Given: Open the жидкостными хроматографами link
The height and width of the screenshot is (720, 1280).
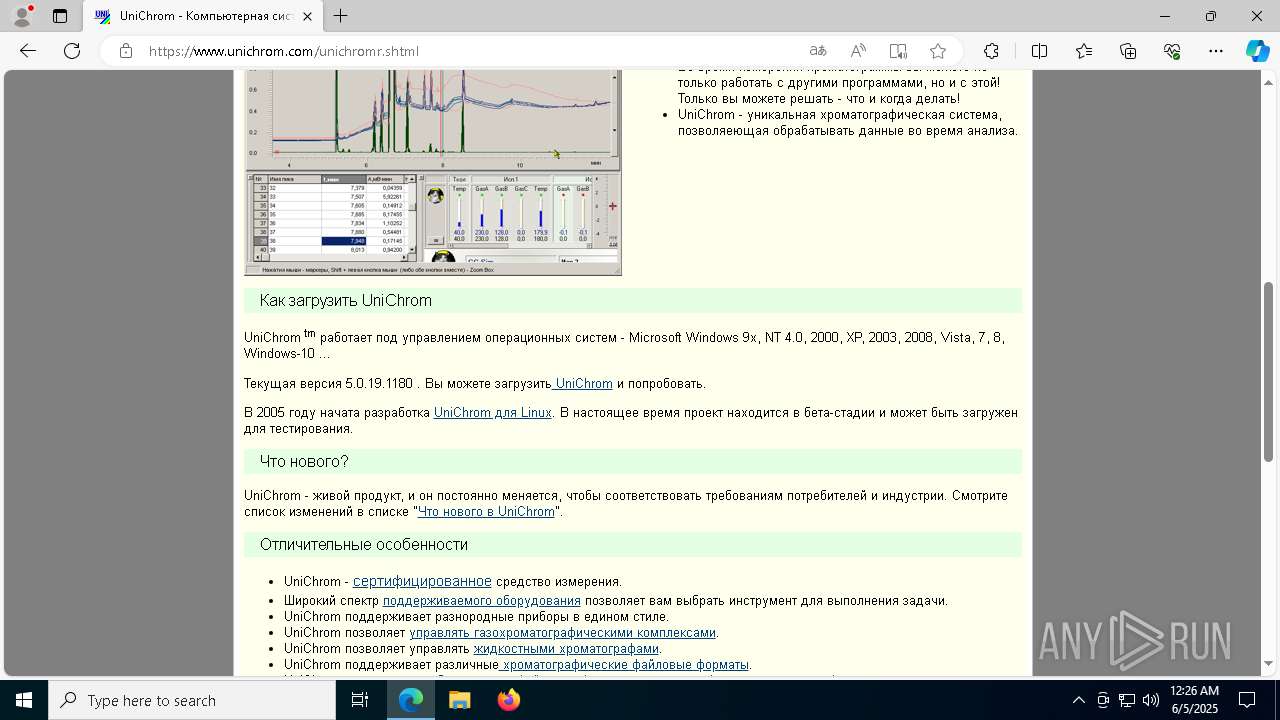Looking at the screenshot, I should 566,649.
